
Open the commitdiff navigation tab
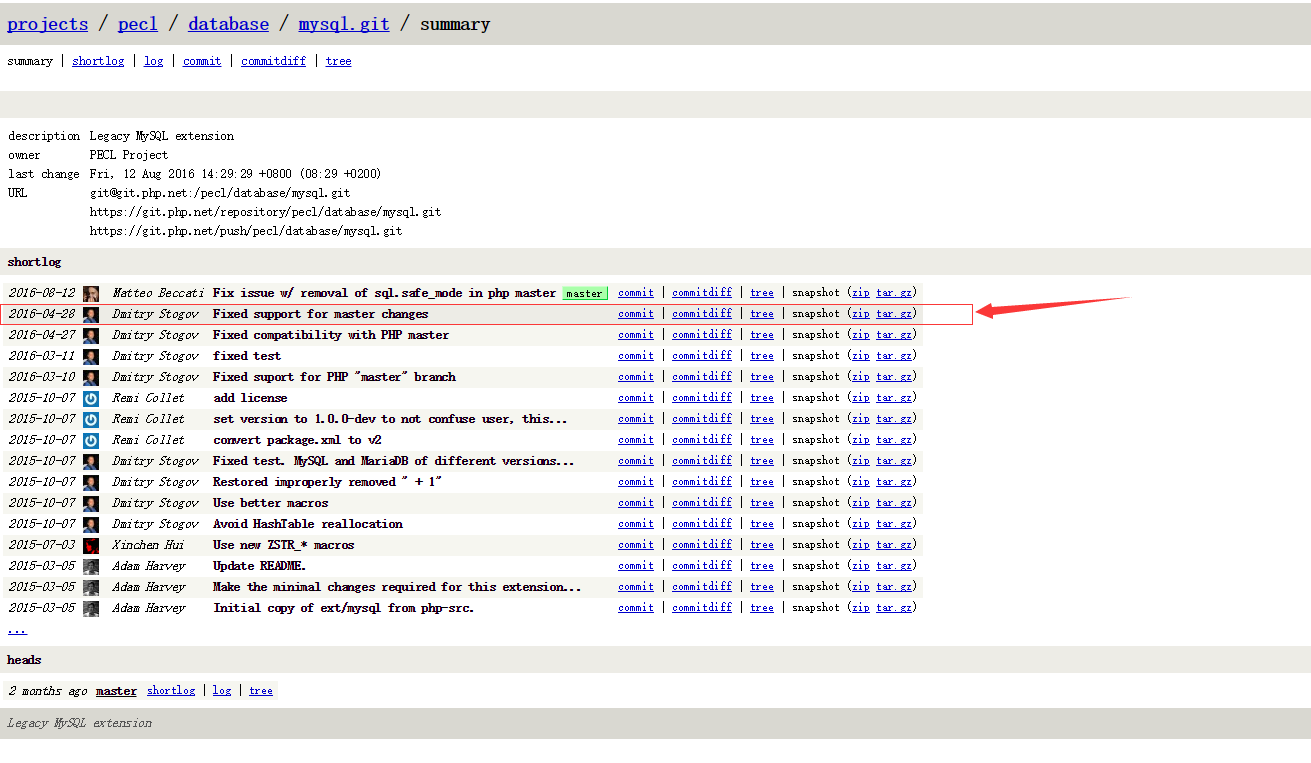(273, 61)
